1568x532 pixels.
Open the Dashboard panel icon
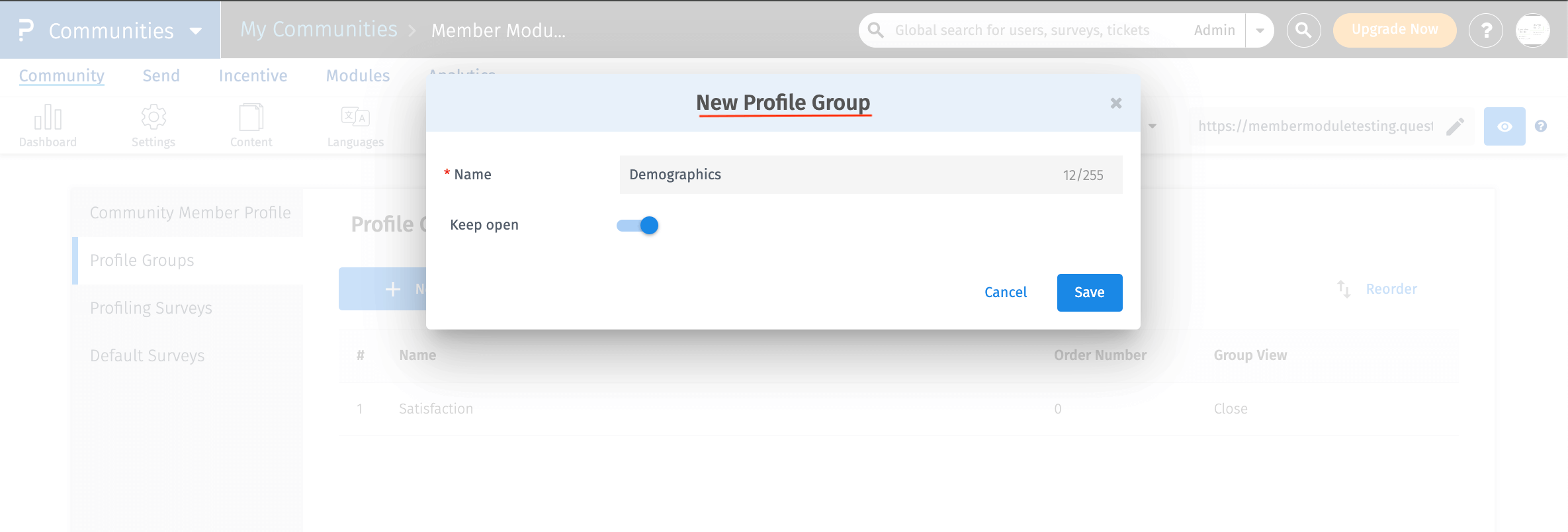point(48,116)
